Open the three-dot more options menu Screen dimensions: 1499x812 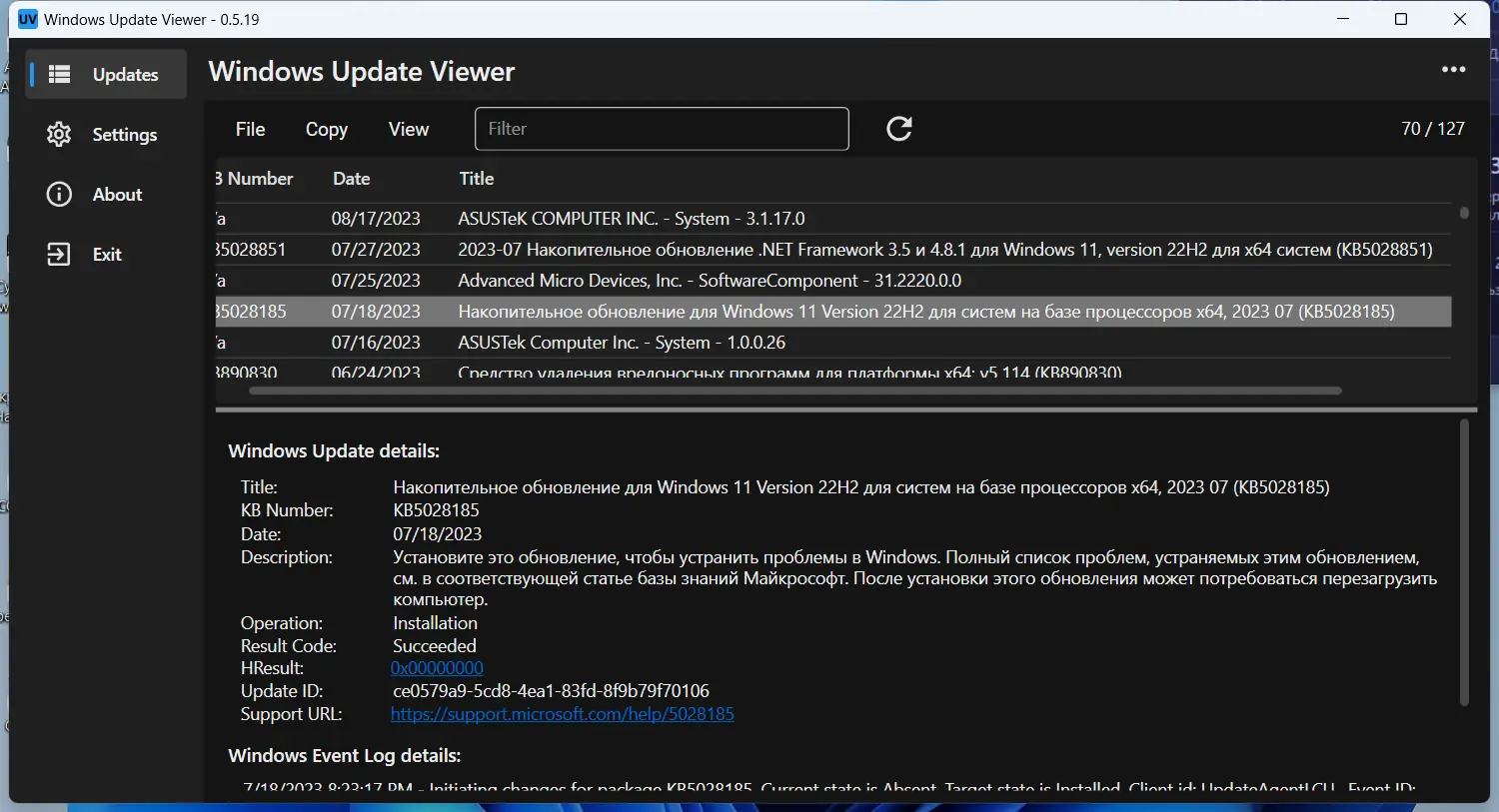tap(1453, 70)
